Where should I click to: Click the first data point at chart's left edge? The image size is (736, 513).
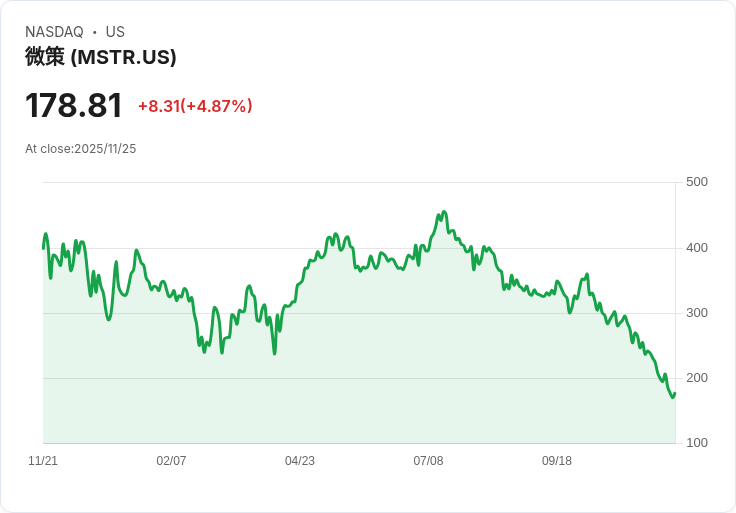pos(43,247)
